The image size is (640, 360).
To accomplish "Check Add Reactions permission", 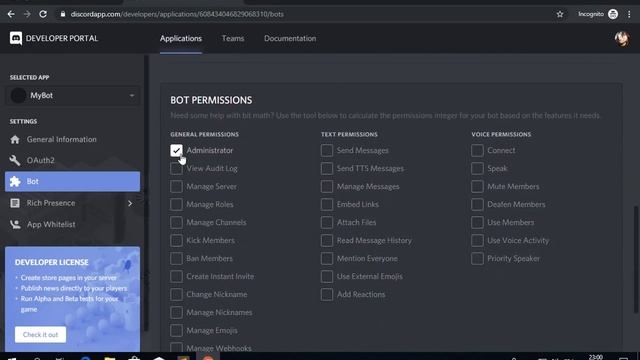I will tap(327, 294).
